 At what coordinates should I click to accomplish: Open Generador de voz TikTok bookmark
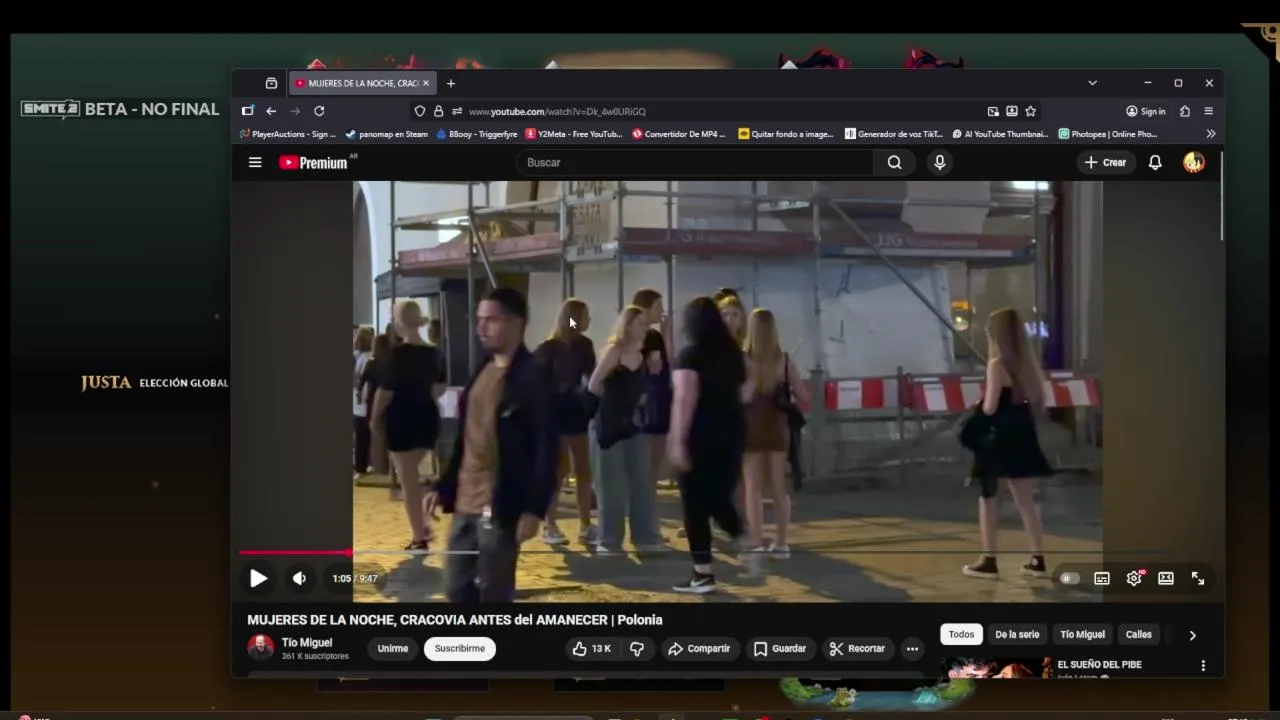894,134
